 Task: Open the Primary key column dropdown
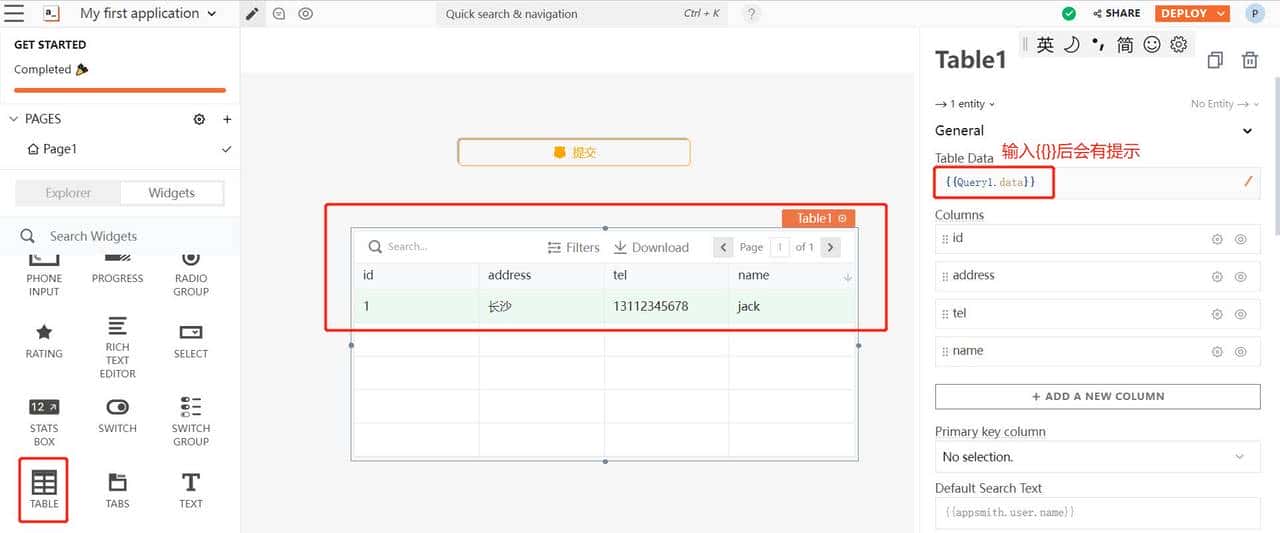click(x=1097, y=457)
